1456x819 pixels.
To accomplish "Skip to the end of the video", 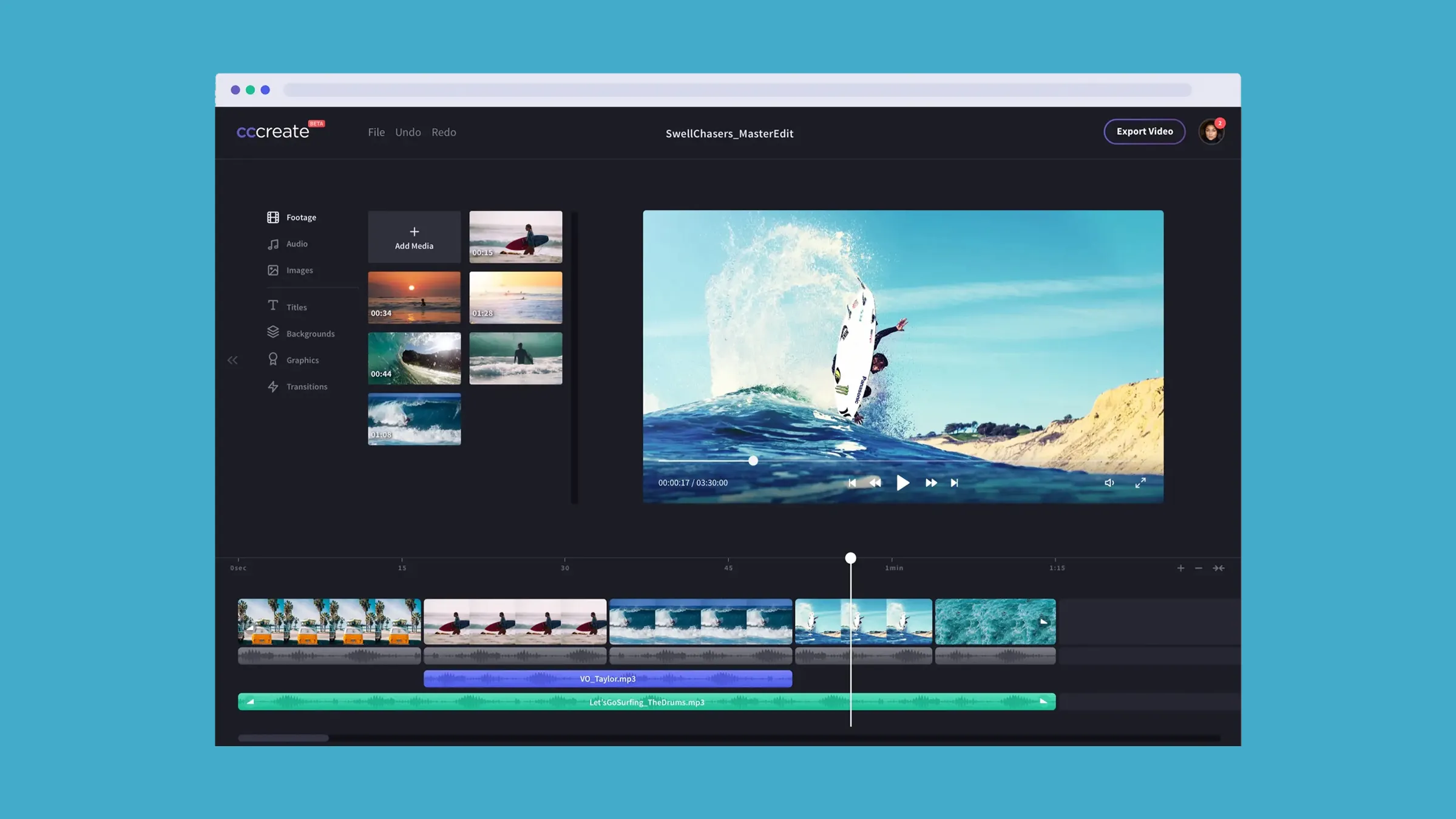I will point(954,483).
